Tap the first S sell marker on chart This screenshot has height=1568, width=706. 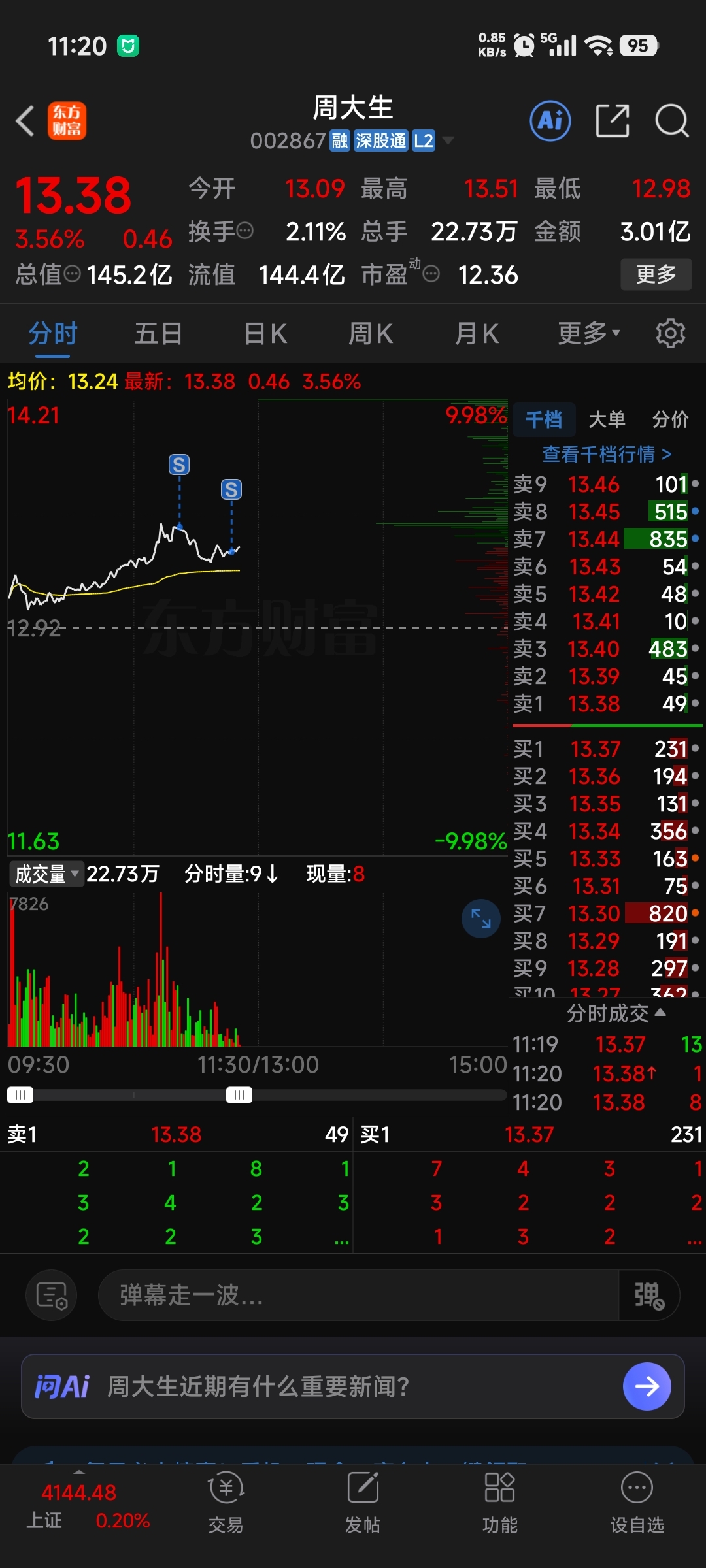[179, 465]
